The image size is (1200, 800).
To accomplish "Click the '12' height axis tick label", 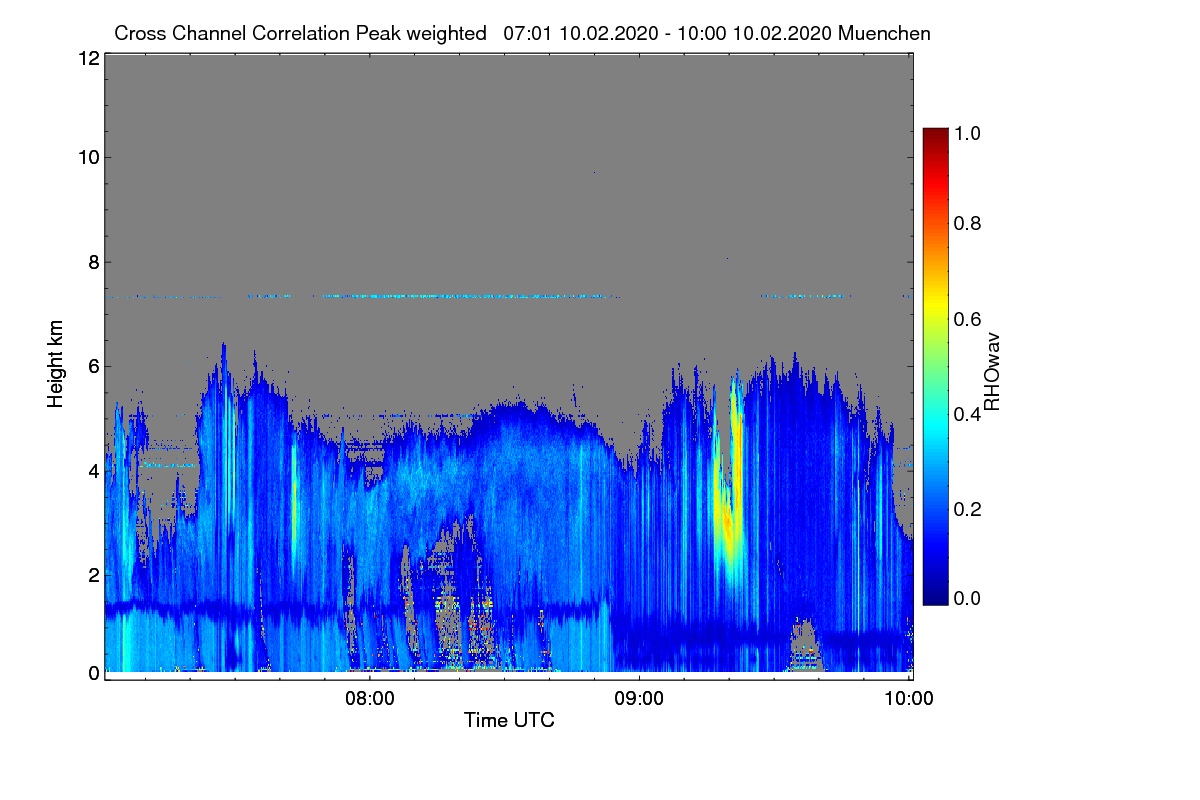I will click(87, 58).
